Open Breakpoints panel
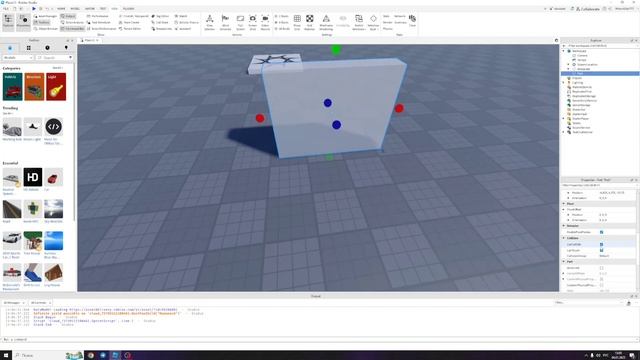The height and width of the screenshot is (360, 640). coord(162,29)
